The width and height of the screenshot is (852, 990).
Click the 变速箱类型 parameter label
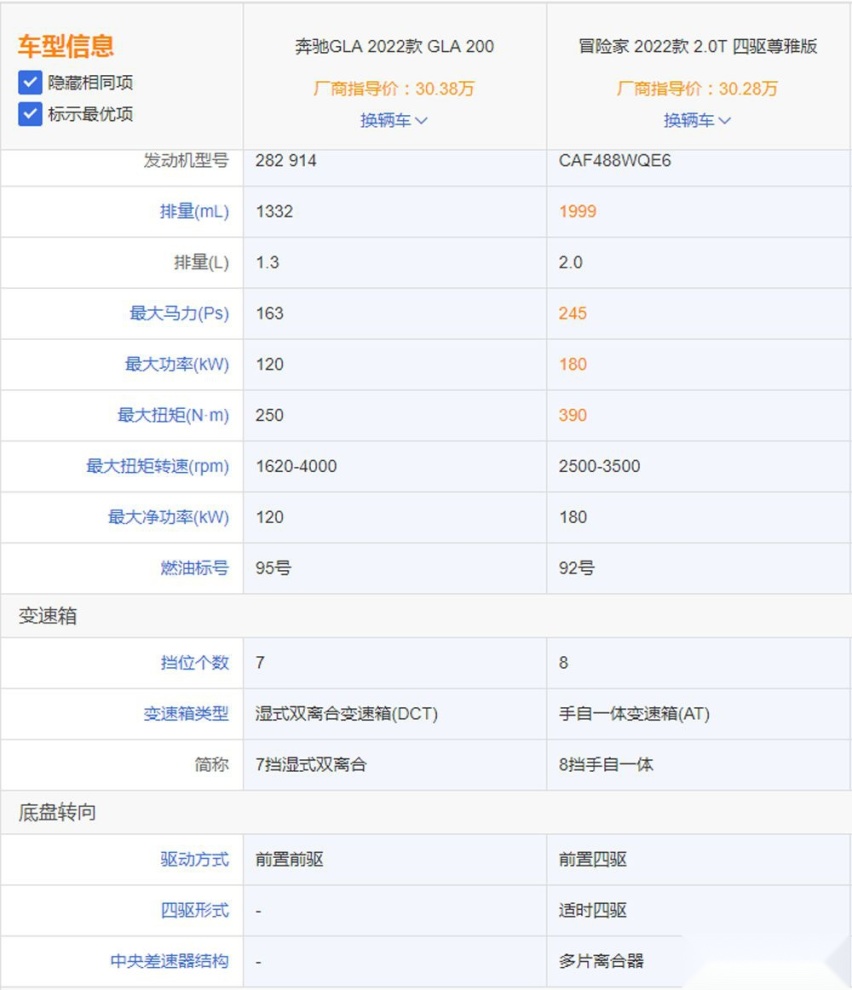(186, 713)
